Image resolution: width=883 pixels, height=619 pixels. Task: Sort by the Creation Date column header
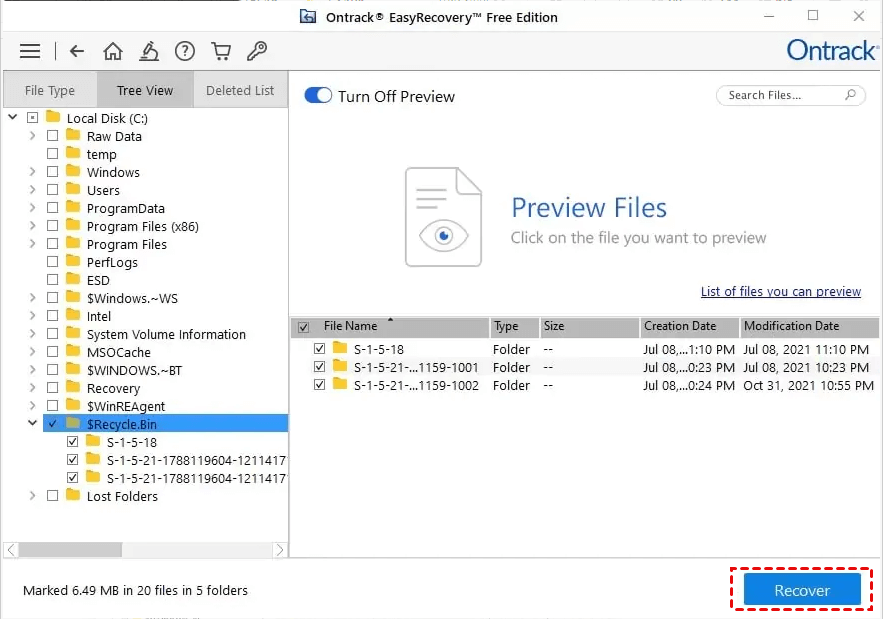(689, 327)
